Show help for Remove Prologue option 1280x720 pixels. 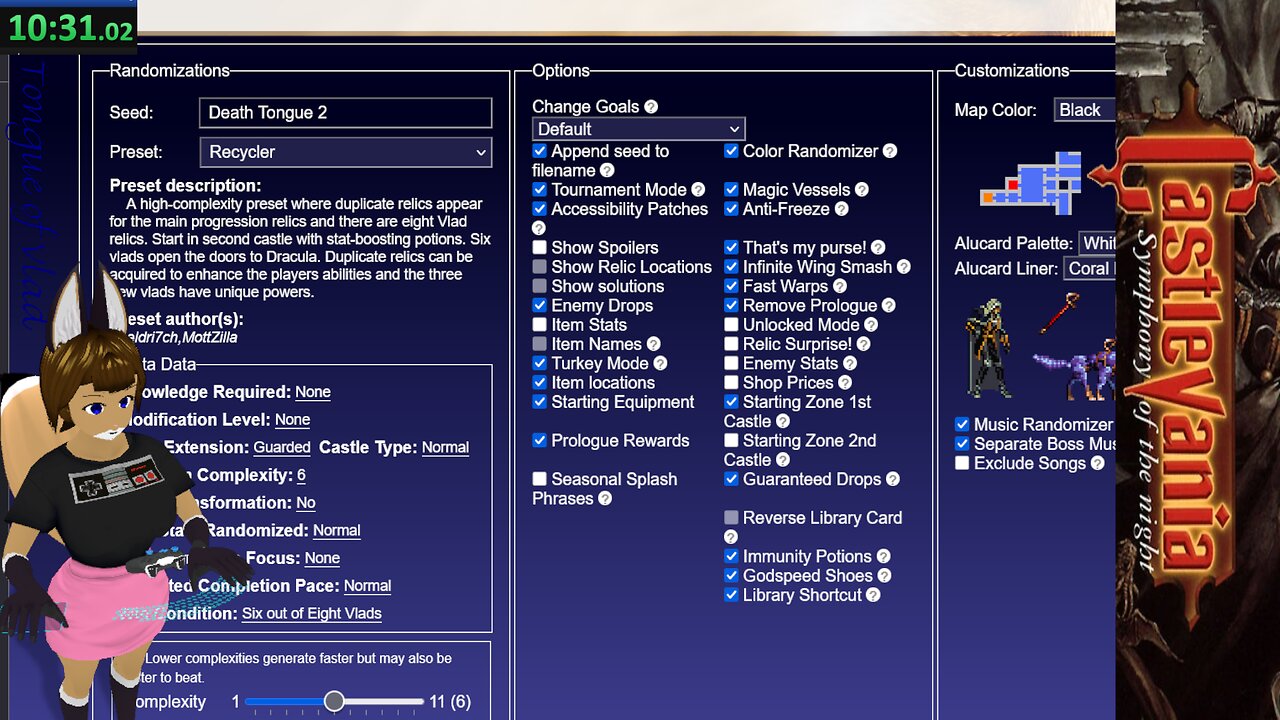point(889,306)
